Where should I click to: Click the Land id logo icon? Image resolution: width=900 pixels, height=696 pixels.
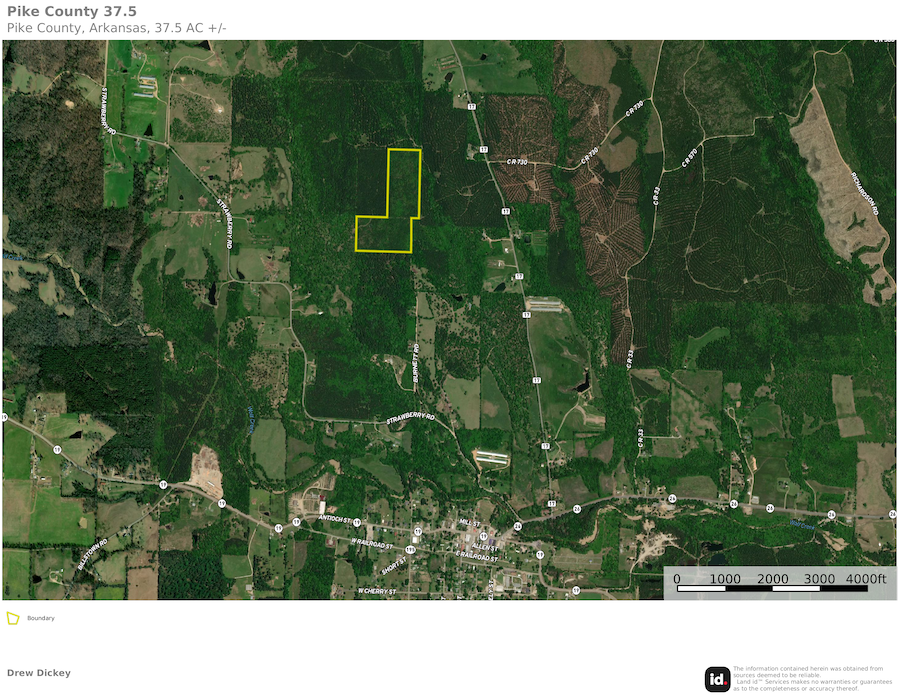coord(717,679)
